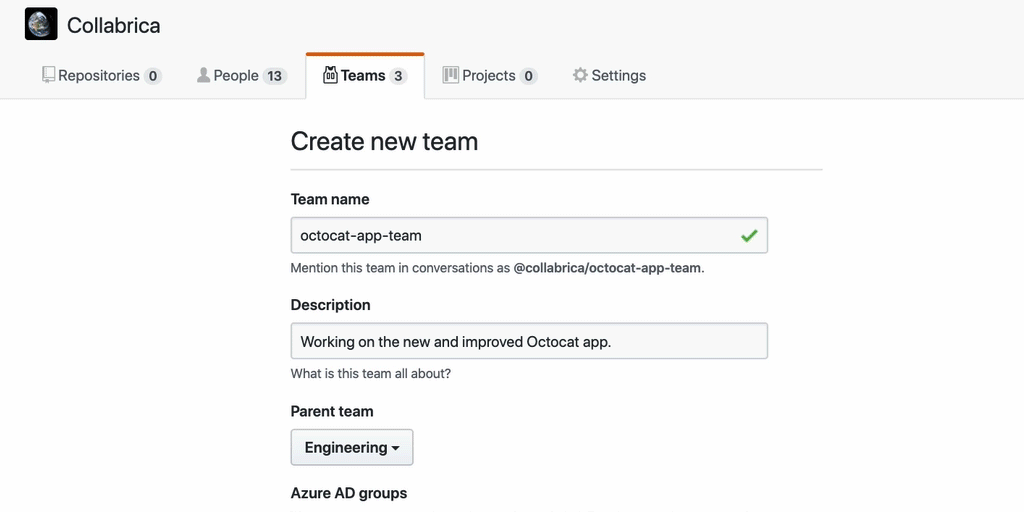Click the Teams icon in the tab bar
Viewport: 1024px width, 512px height.
point(330,75)
